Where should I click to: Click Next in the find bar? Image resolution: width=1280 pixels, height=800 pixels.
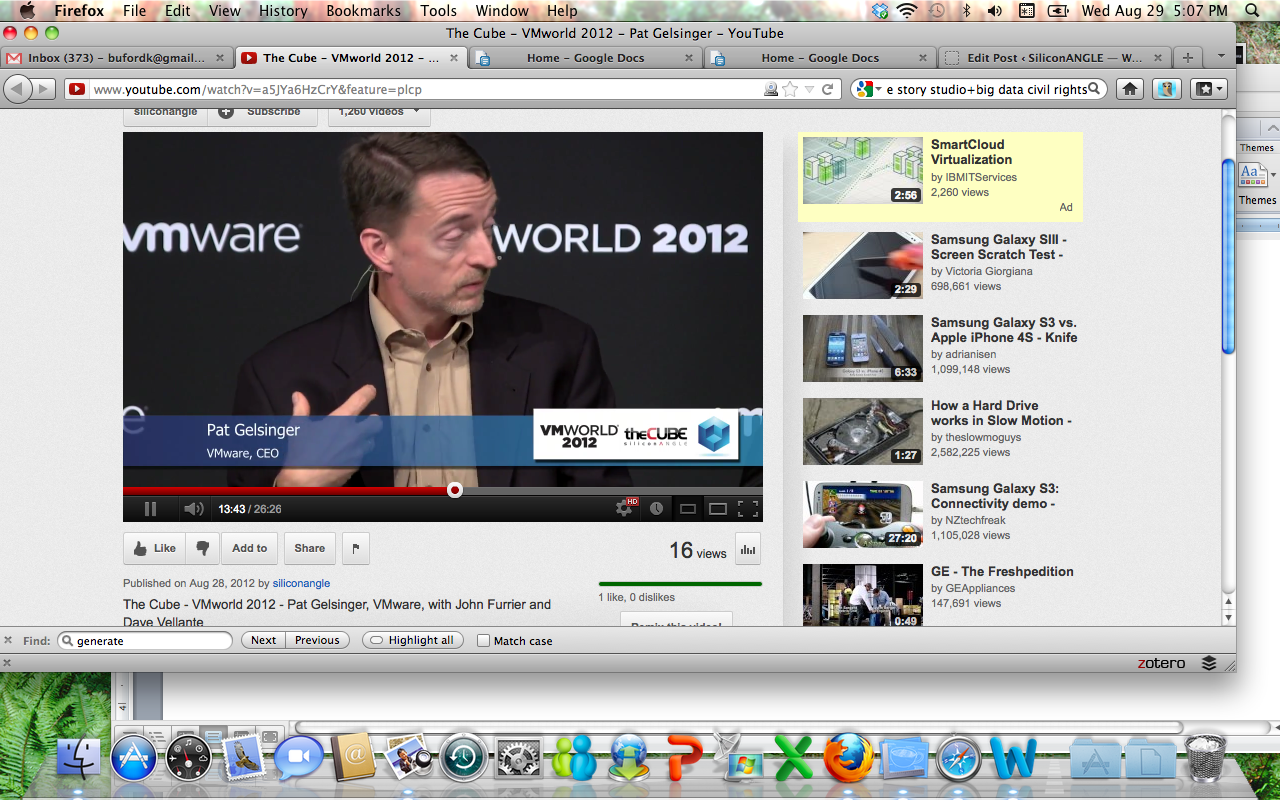263,640
